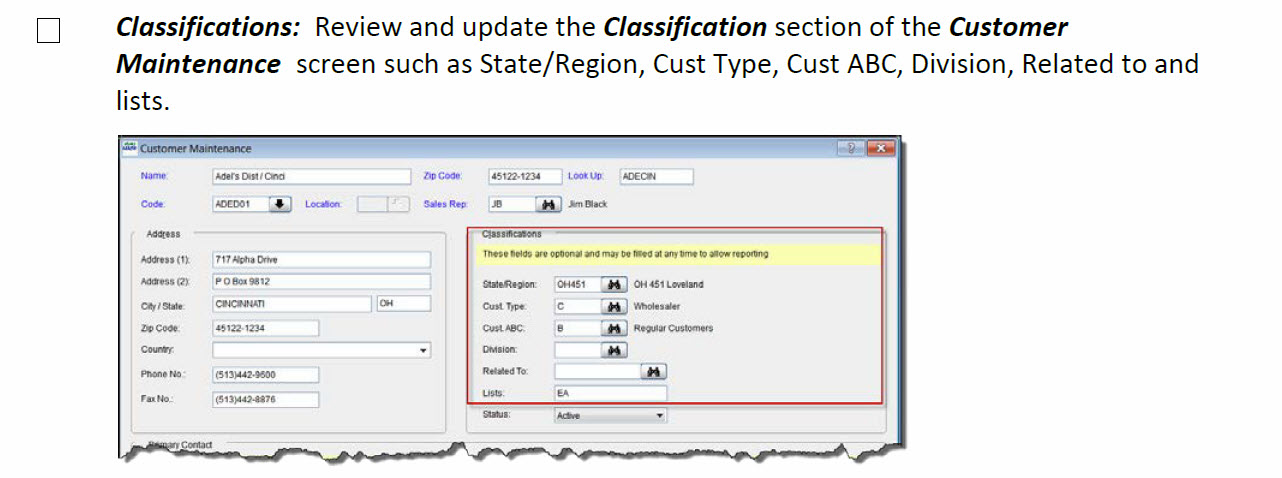Click the Address (2) field

coord(321,282)
